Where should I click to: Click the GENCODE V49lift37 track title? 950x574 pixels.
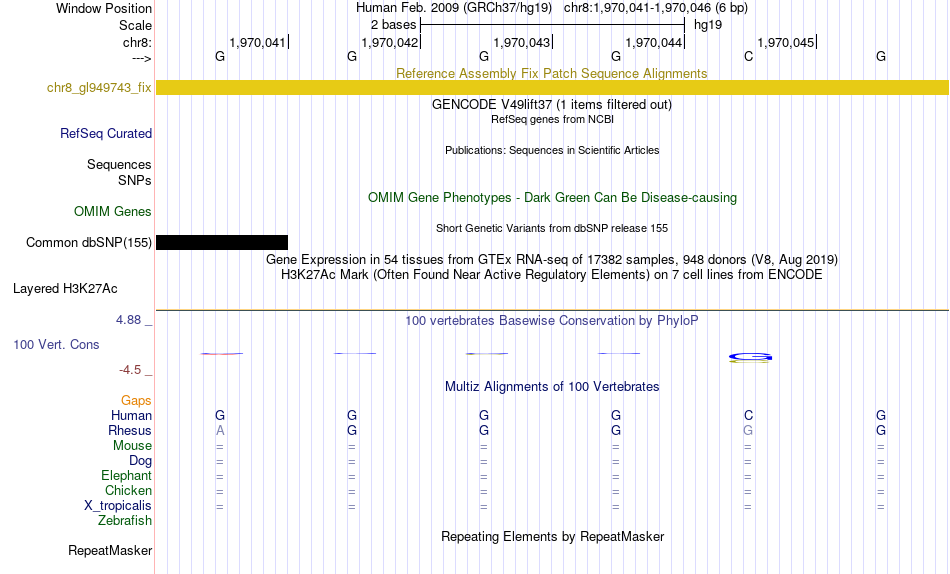click(552, 104)
